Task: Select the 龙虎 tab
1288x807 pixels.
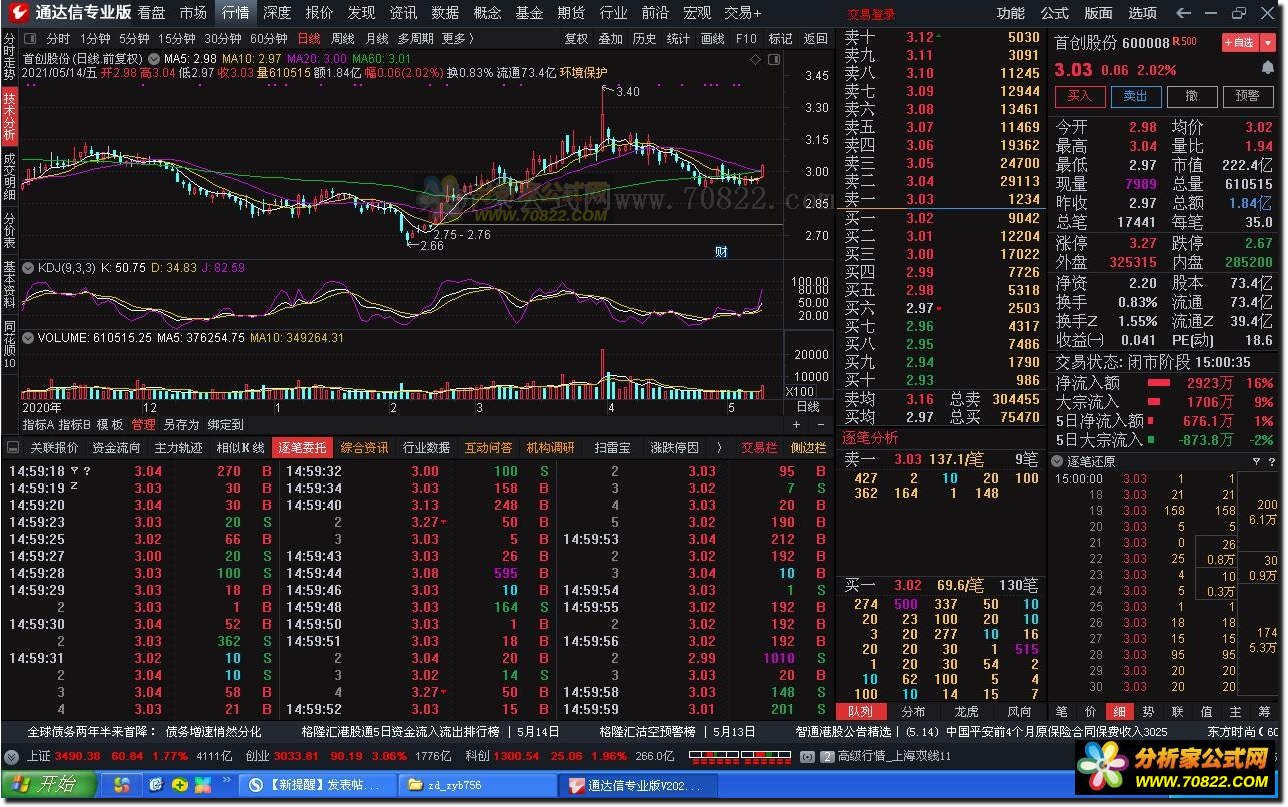Action: tap(967, 712)
